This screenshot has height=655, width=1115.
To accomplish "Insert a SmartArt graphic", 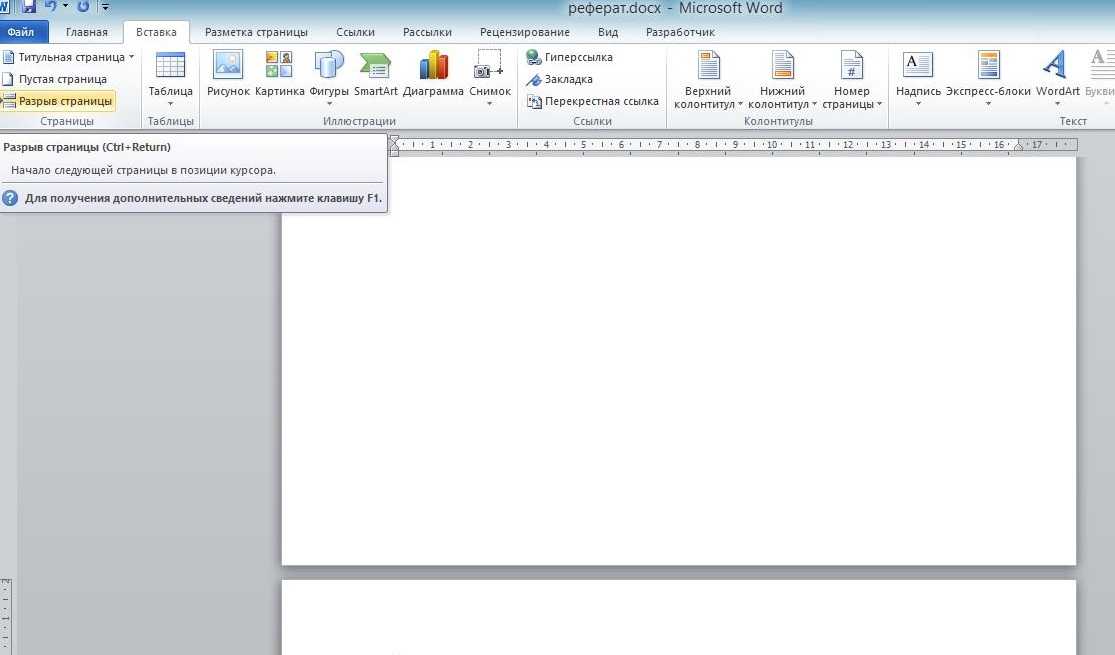I will [375, 74].
